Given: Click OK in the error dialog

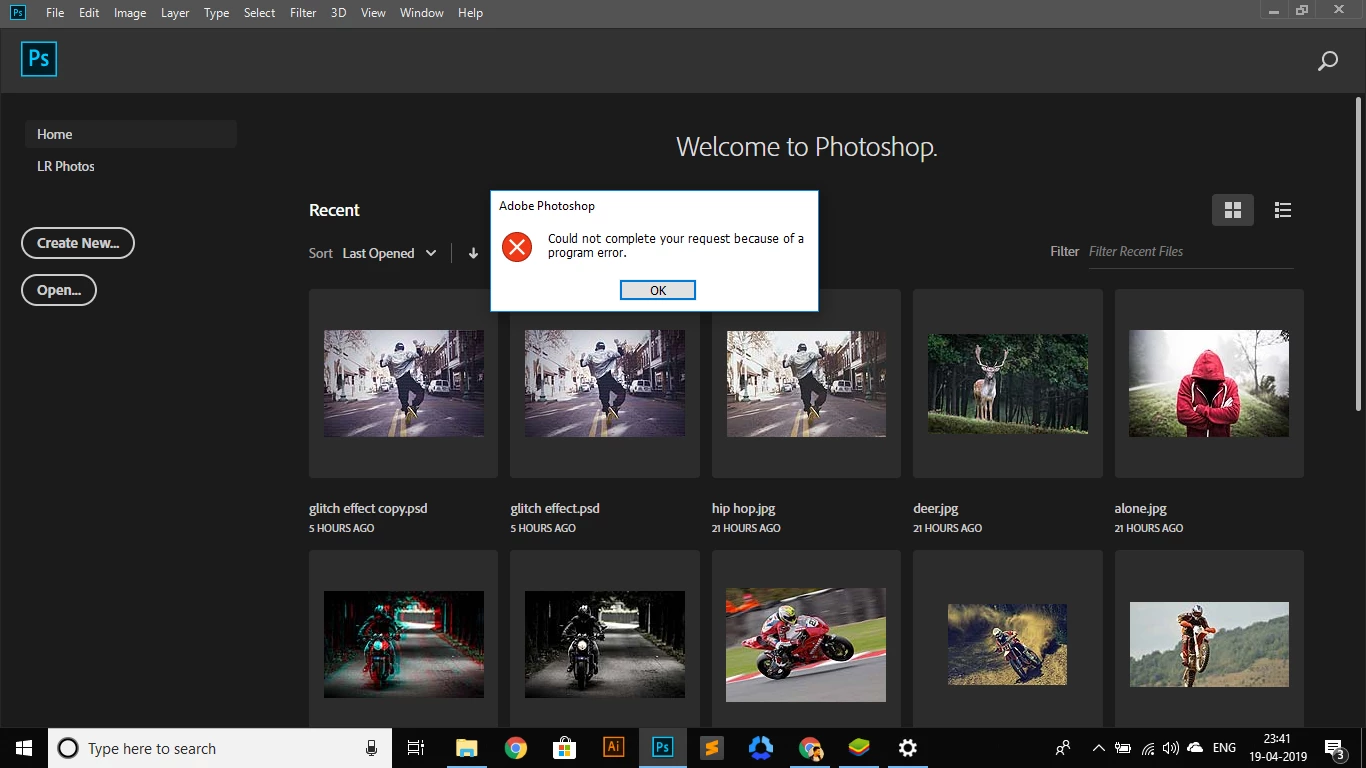Looking at the screenshot, I should pos(658,290).
